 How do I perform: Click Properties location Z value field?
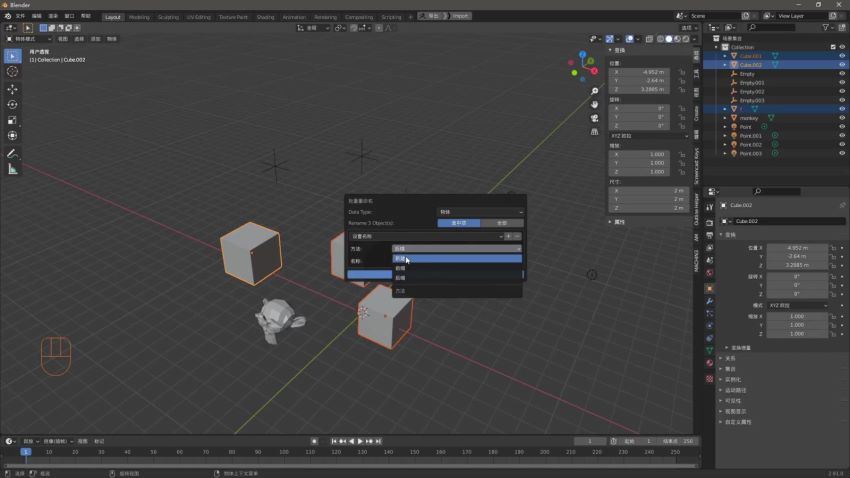click(797, 266)
